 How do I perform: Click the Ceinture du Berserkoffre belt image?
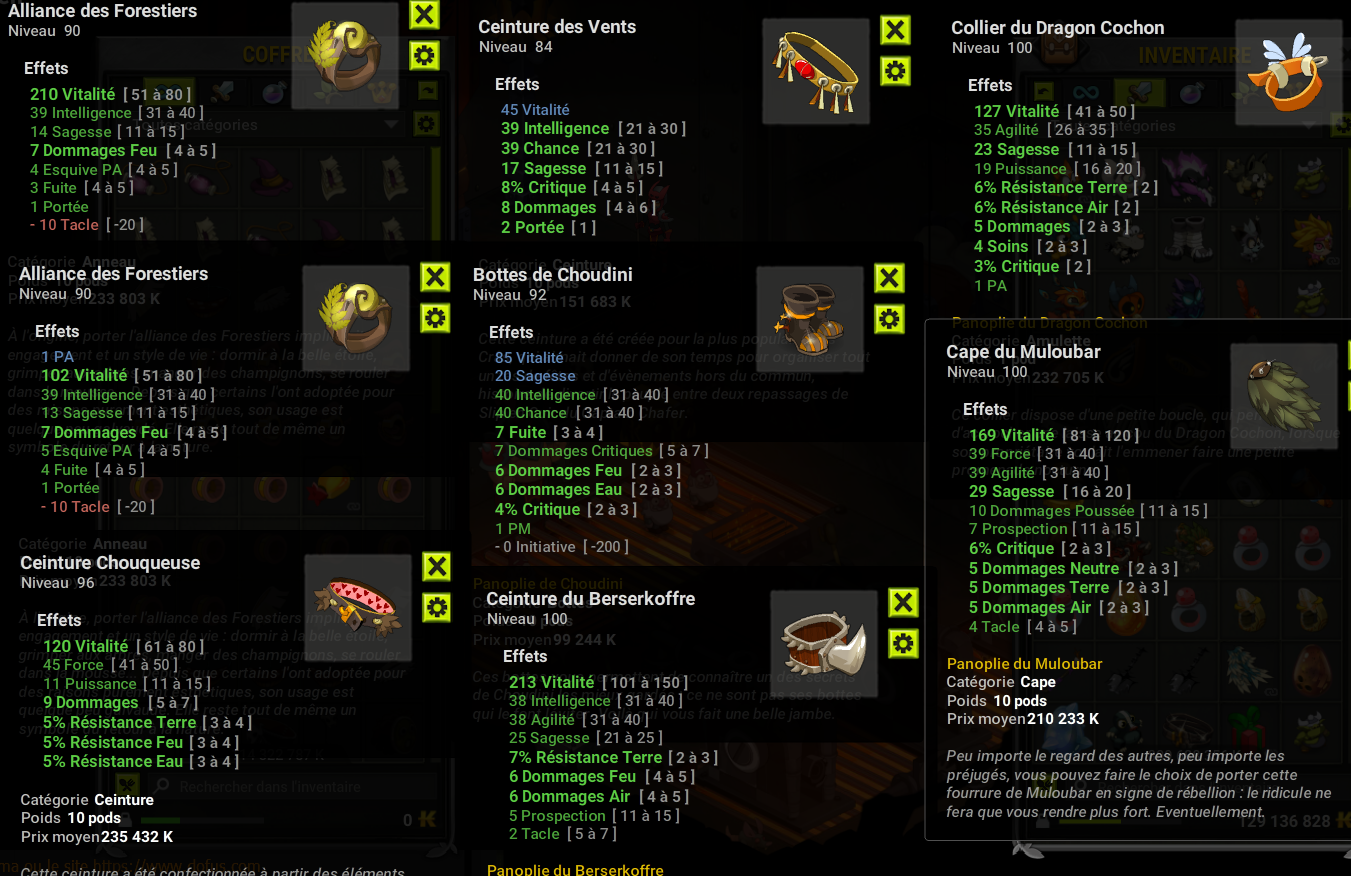point(824,644)
